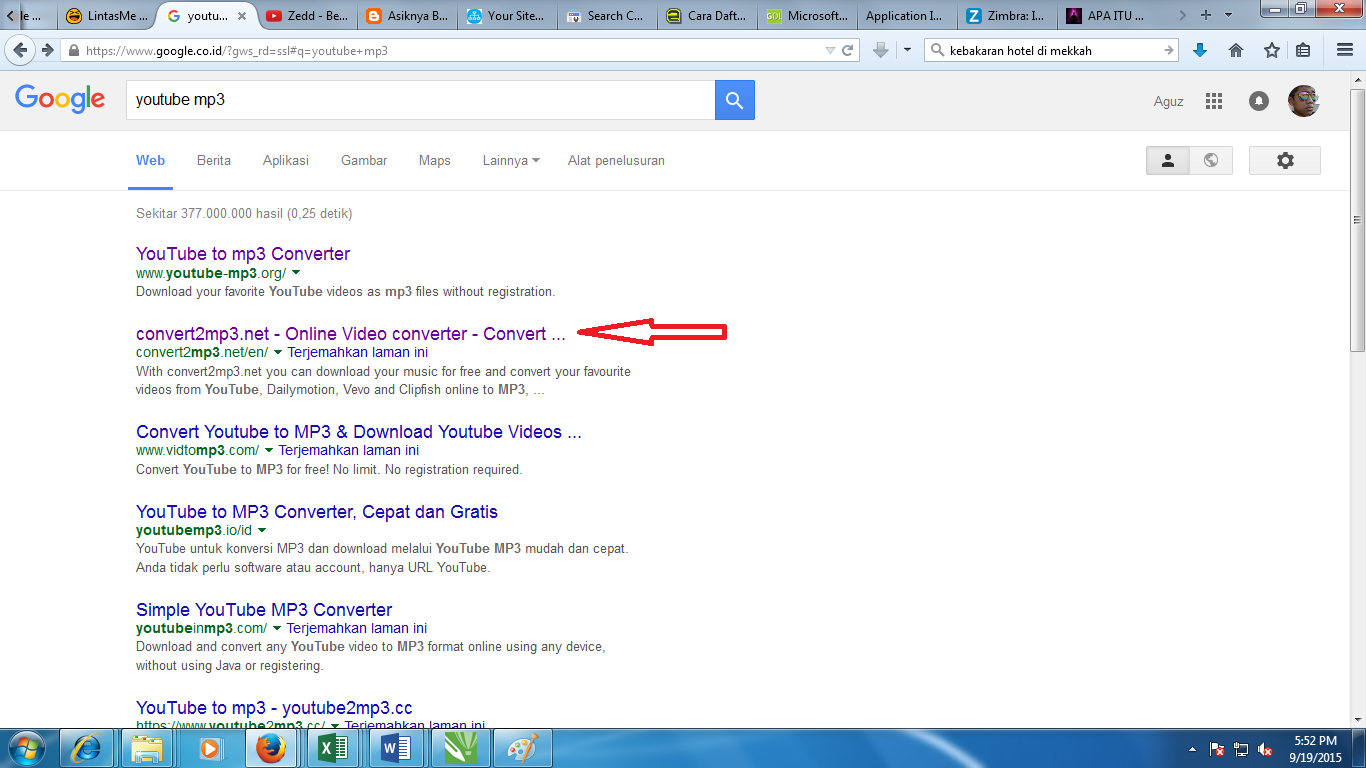The image size is (1366, 768).
Task: Expand arrow next to youtubeinmp3.com URL
Action: [276, 629]
